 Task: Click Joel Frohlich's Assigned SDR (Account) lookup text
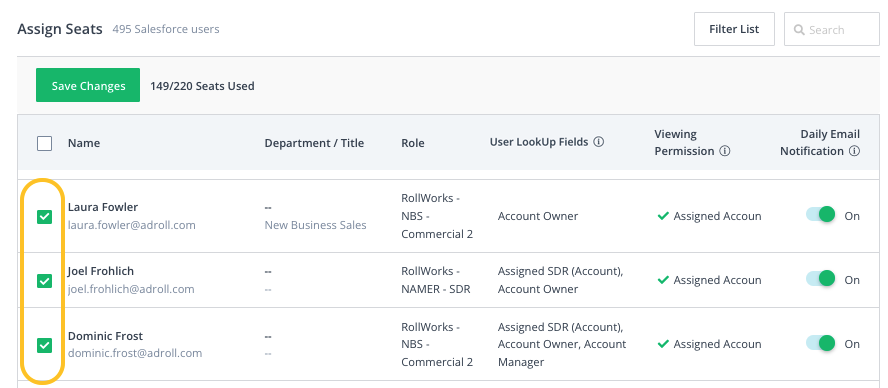[x=561, y=271]
